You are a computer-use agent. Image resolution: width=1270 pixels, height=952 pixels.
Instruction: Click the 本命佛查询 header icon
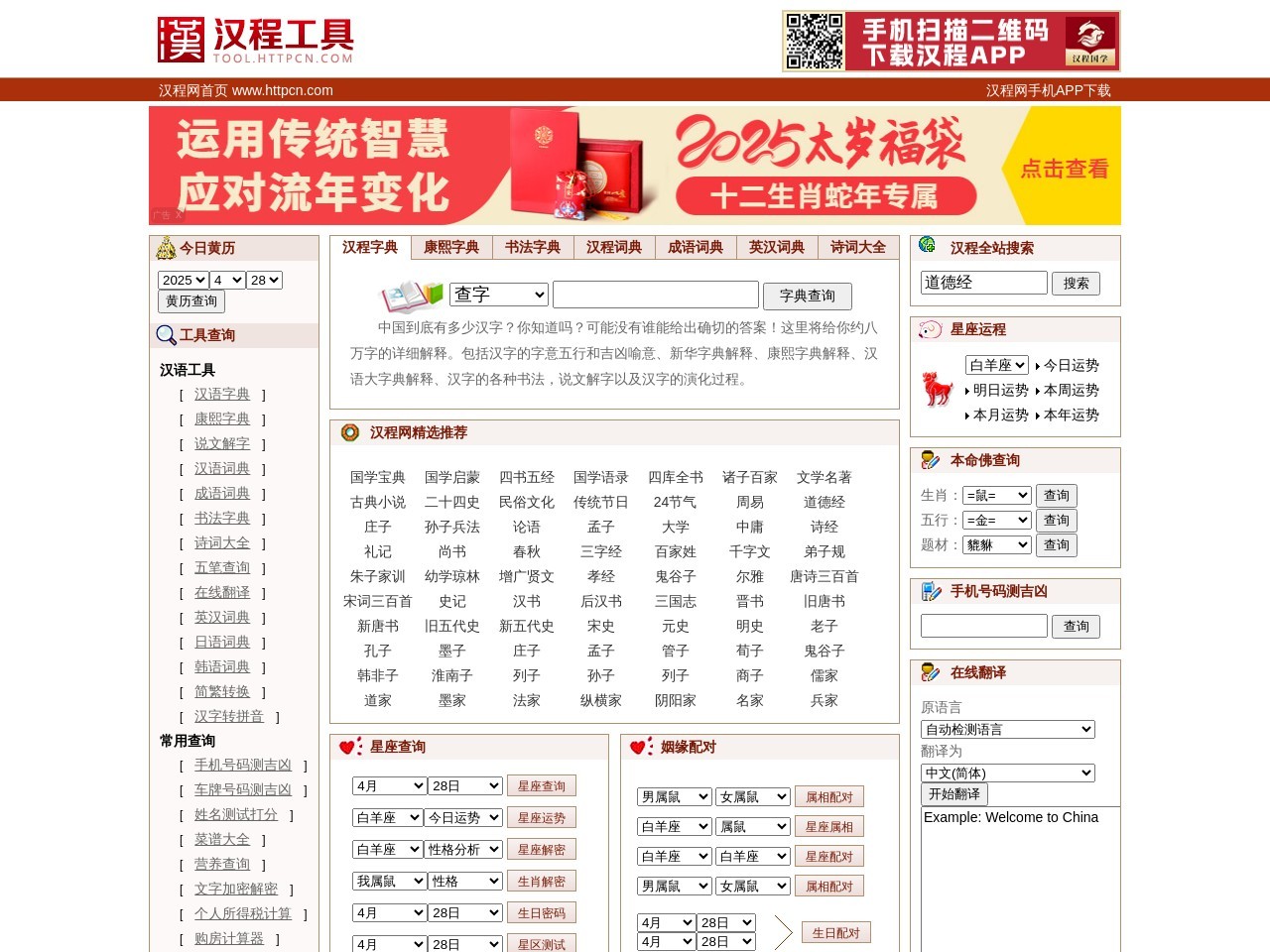point(930,460)
